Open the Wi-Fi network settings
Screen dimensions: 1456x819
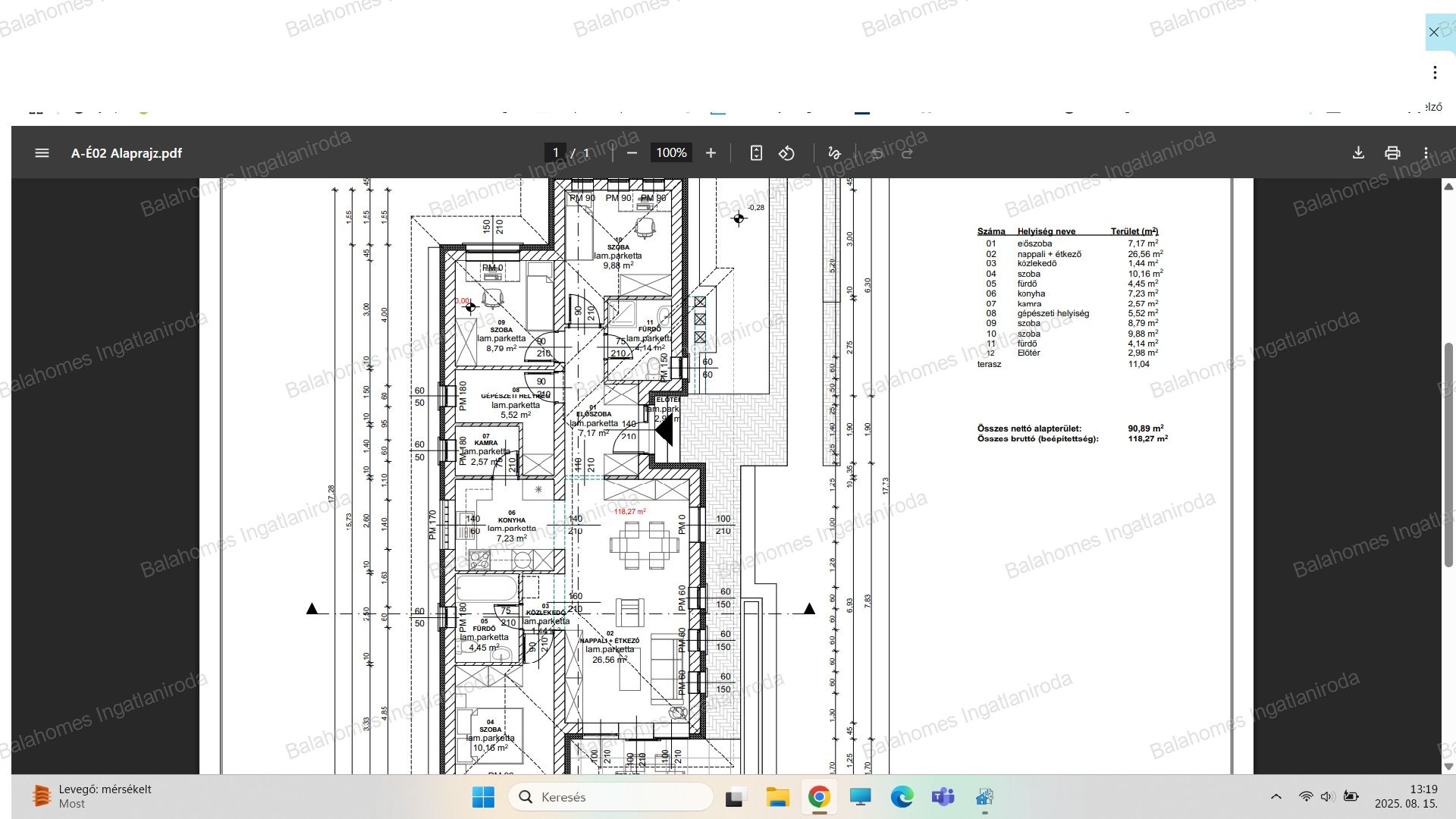tap(1306, 796)
